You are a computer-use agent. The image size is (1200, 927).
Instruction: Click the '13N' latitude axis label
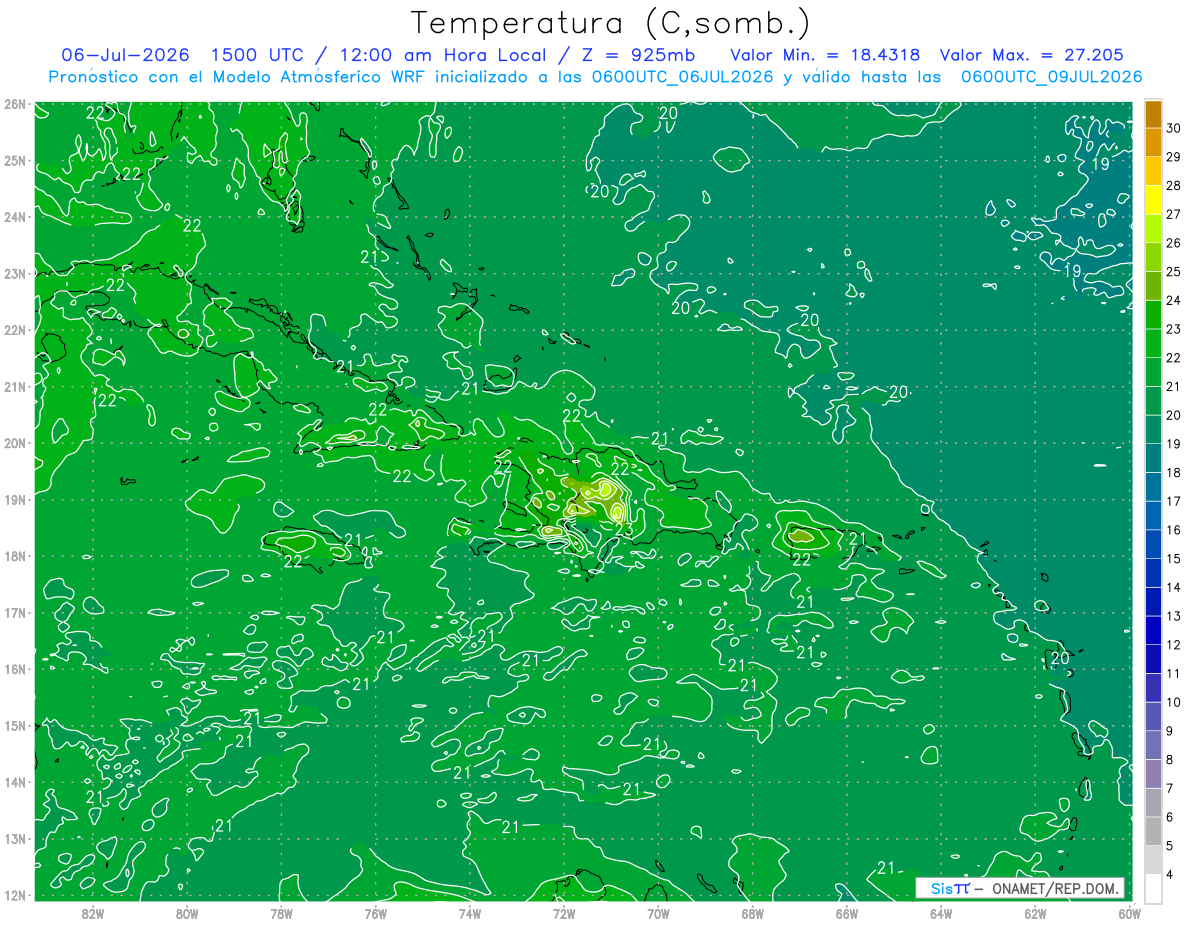(x=14, y=838)
